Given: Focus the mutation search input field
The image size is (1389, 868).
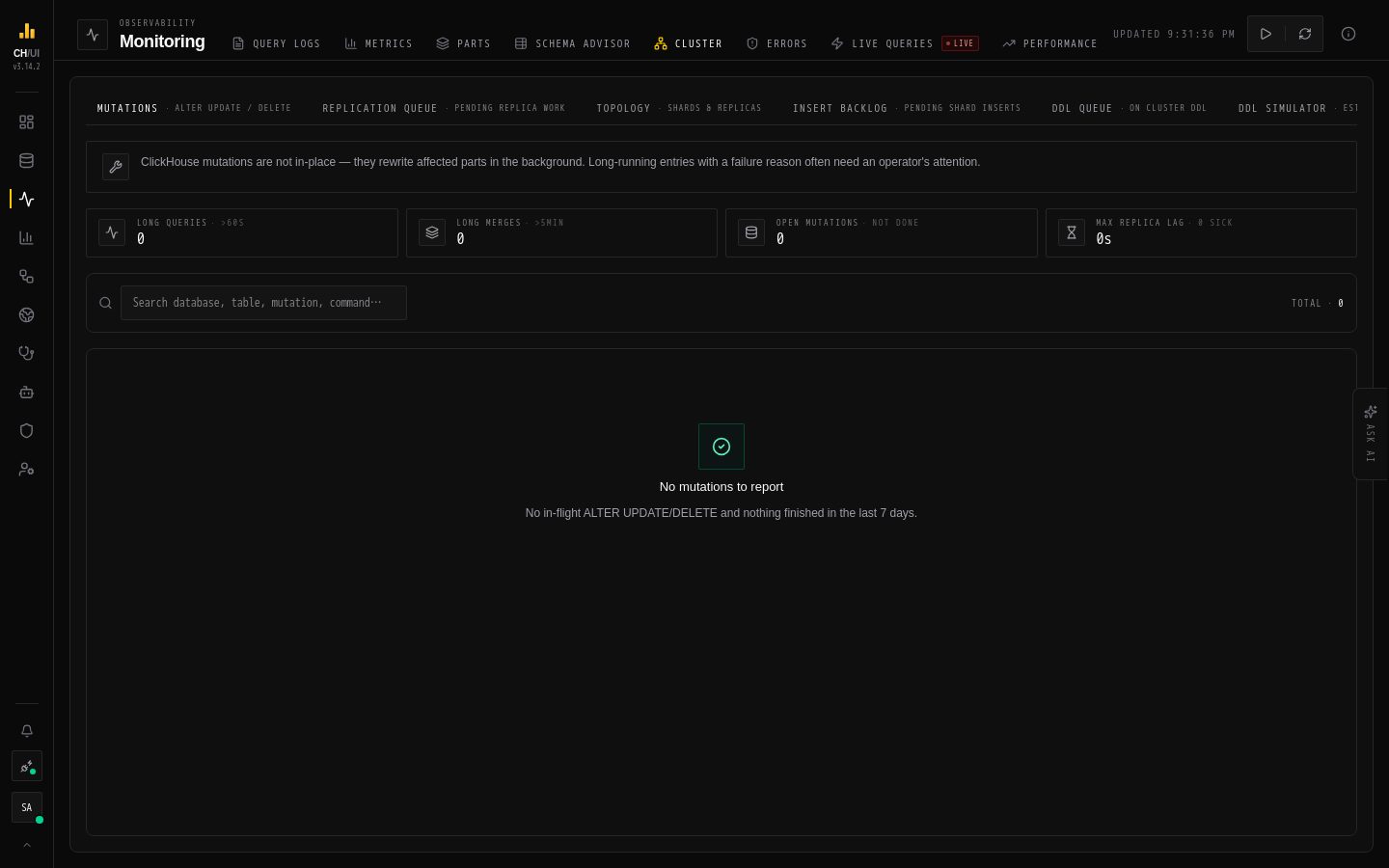Looking at the screenshot, I should [263, 303].
